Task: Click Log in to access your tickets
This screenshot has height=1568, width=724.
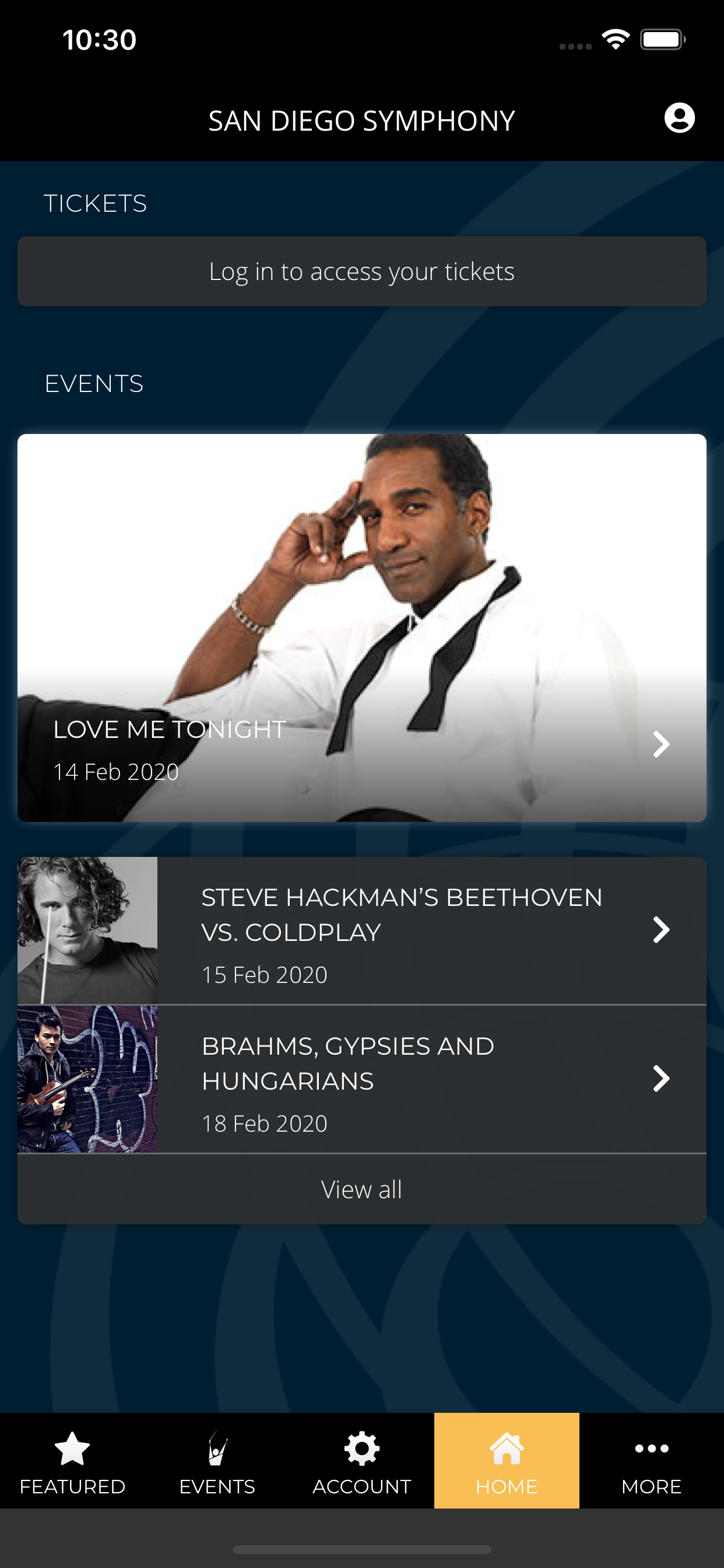Action: 362,271
